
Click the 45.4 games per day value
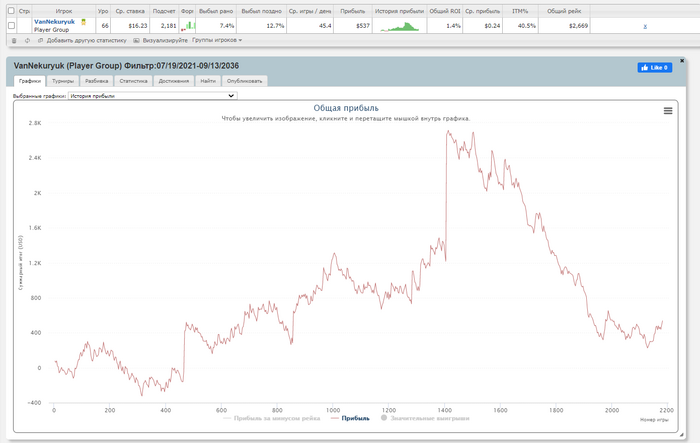click(325, 26)
